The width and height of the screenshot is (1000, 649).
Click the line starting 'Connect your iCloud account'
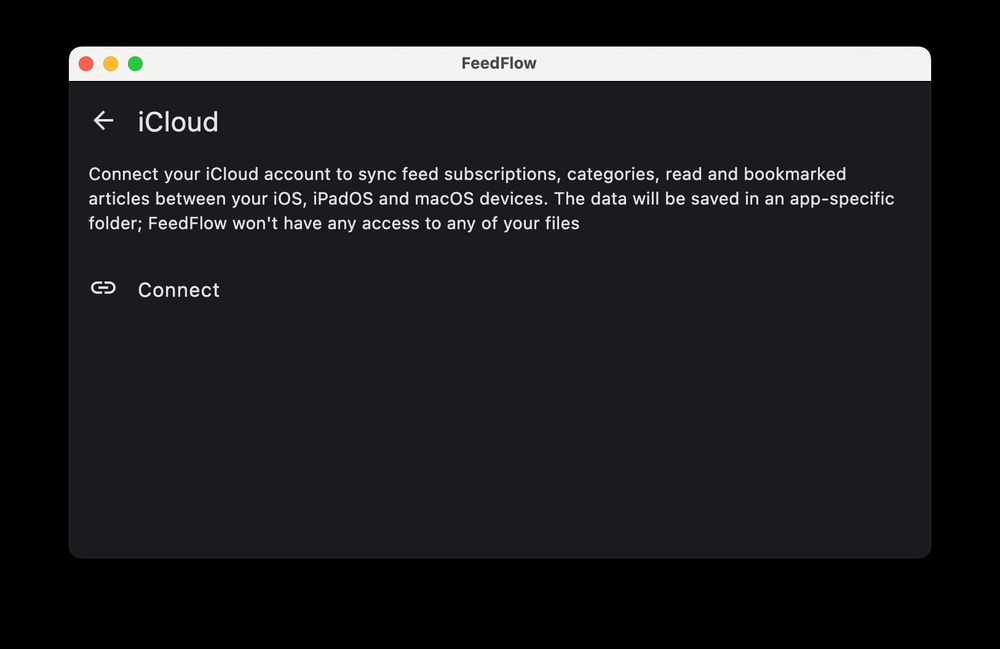467,174
